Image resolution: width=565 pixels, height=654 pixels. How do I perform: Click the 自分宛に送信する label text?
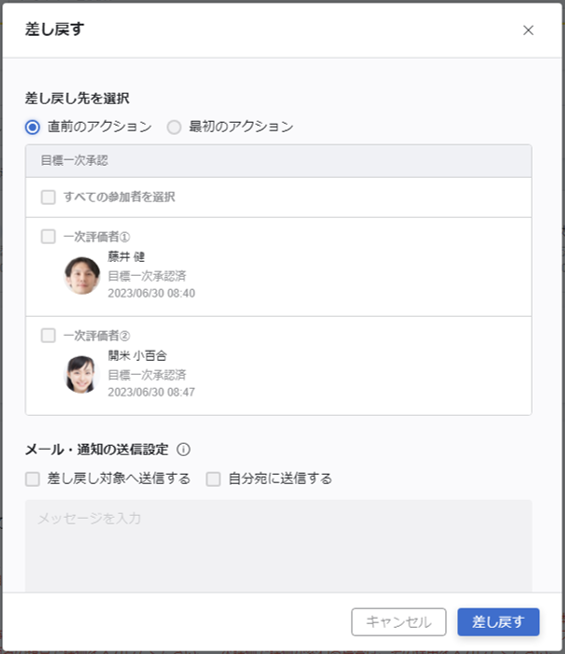coord(280,478)
